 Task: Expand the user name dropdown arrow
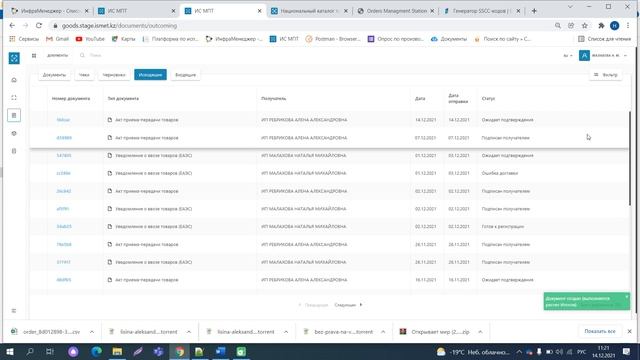point(625,56)
